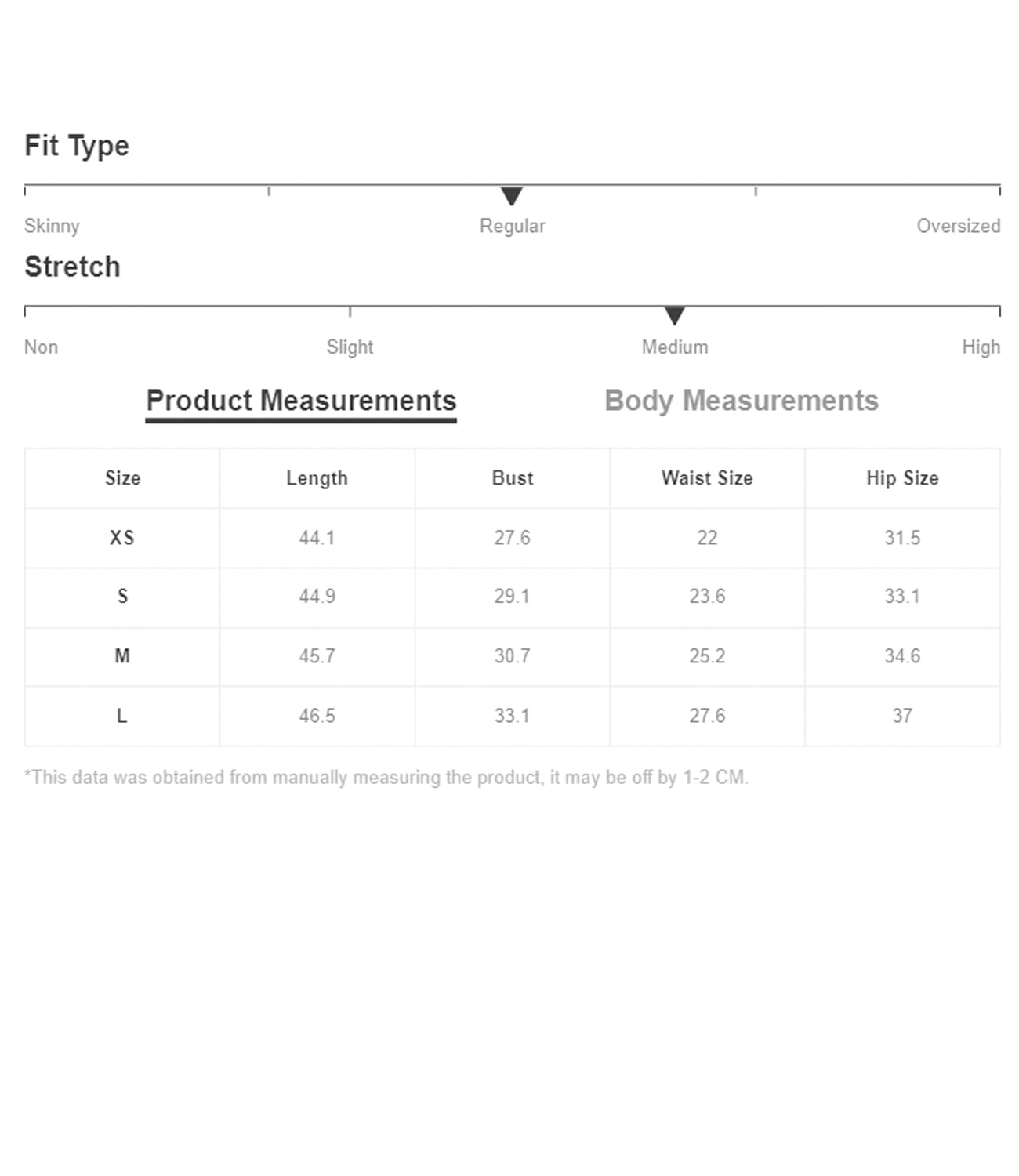Click the High stretch label

[981, 347]
